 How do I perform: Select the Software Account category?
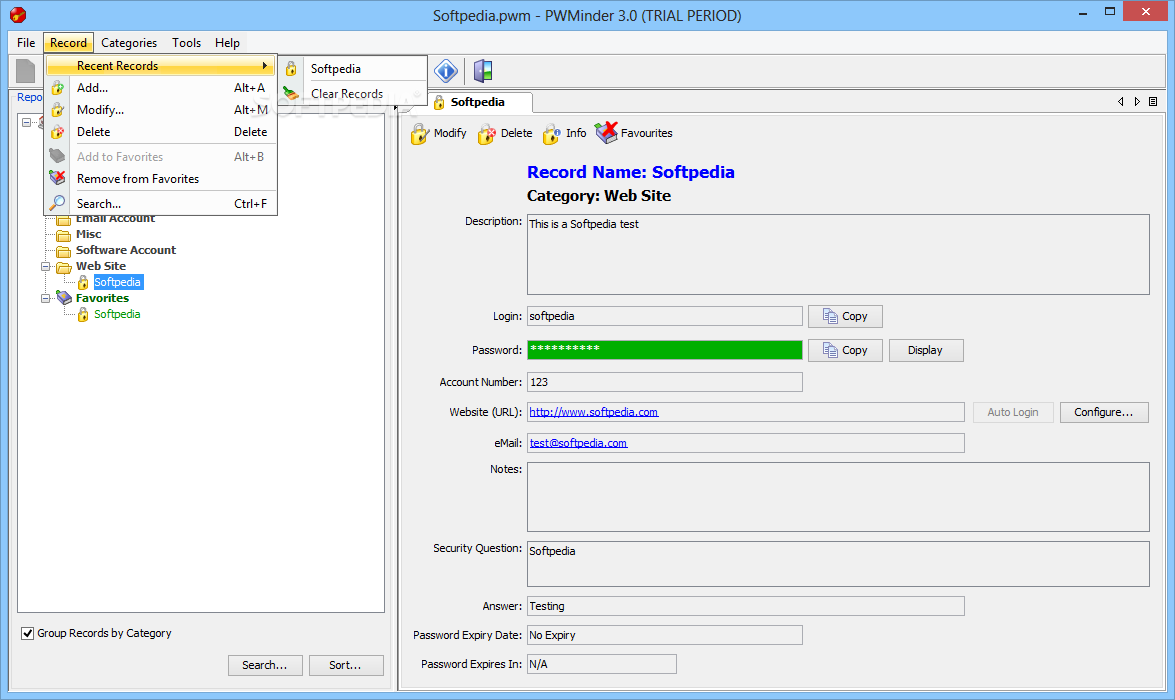[x=126, y=250]
